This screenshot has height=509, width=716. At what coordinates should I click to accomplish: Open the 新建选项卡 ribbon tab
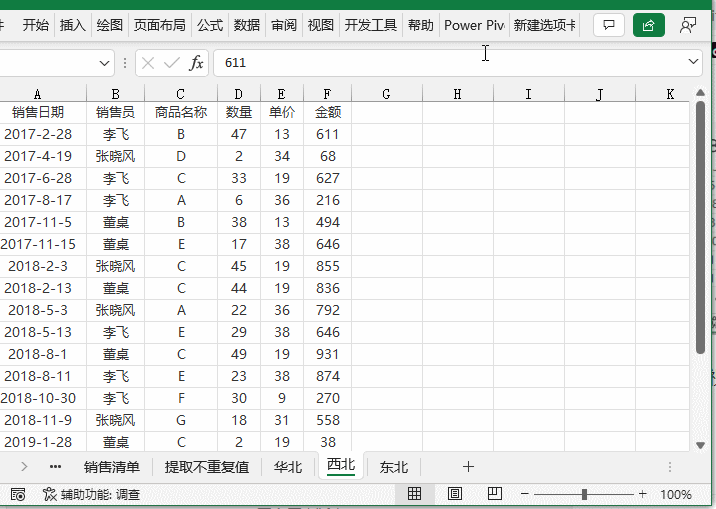point(544,25)
